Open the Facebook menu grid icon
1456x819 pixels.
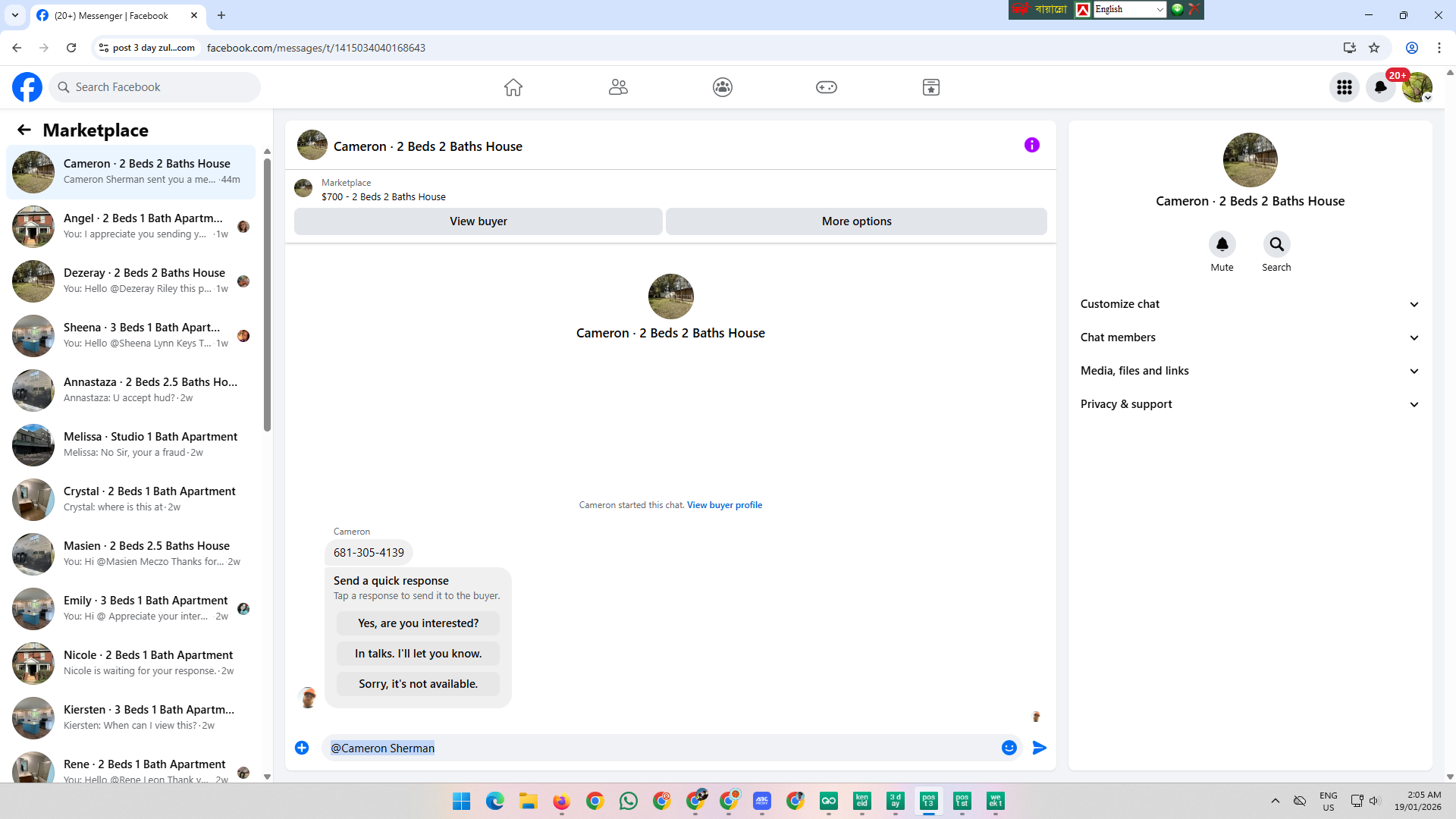[1345, 87]
